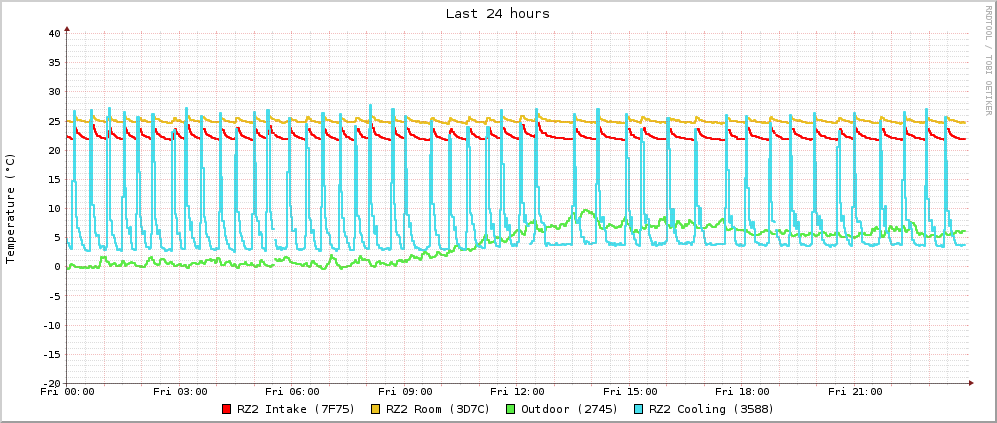Image resolution: width=997 pixels, height=423 pixels.
Task: Select the 'RZ2 Intake (7F75)' legend label
Action: click(294, 409)
